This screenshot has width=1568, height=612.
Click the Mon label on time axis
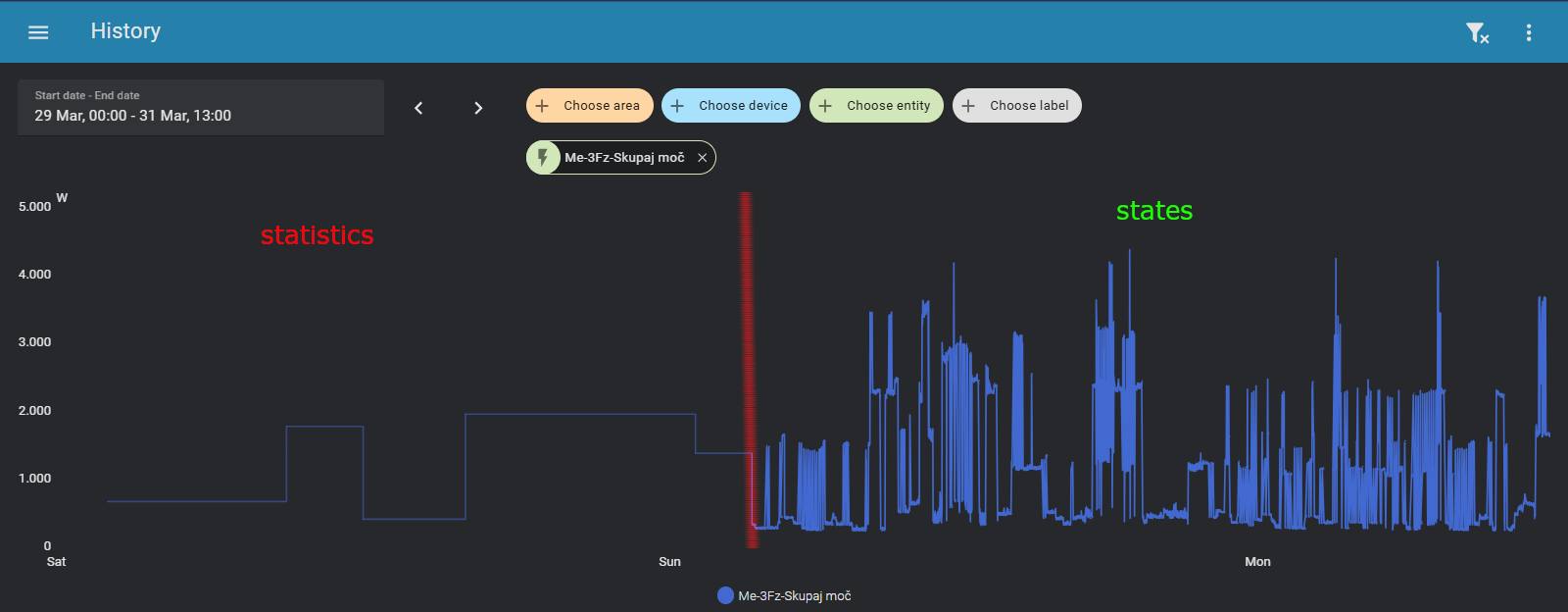point(1257,562)
